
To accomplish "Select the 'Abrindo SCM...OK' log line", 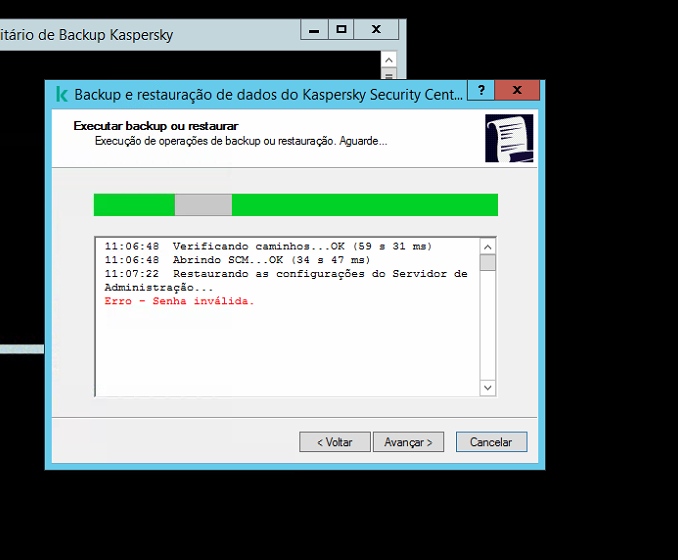I will click(237, 260).
